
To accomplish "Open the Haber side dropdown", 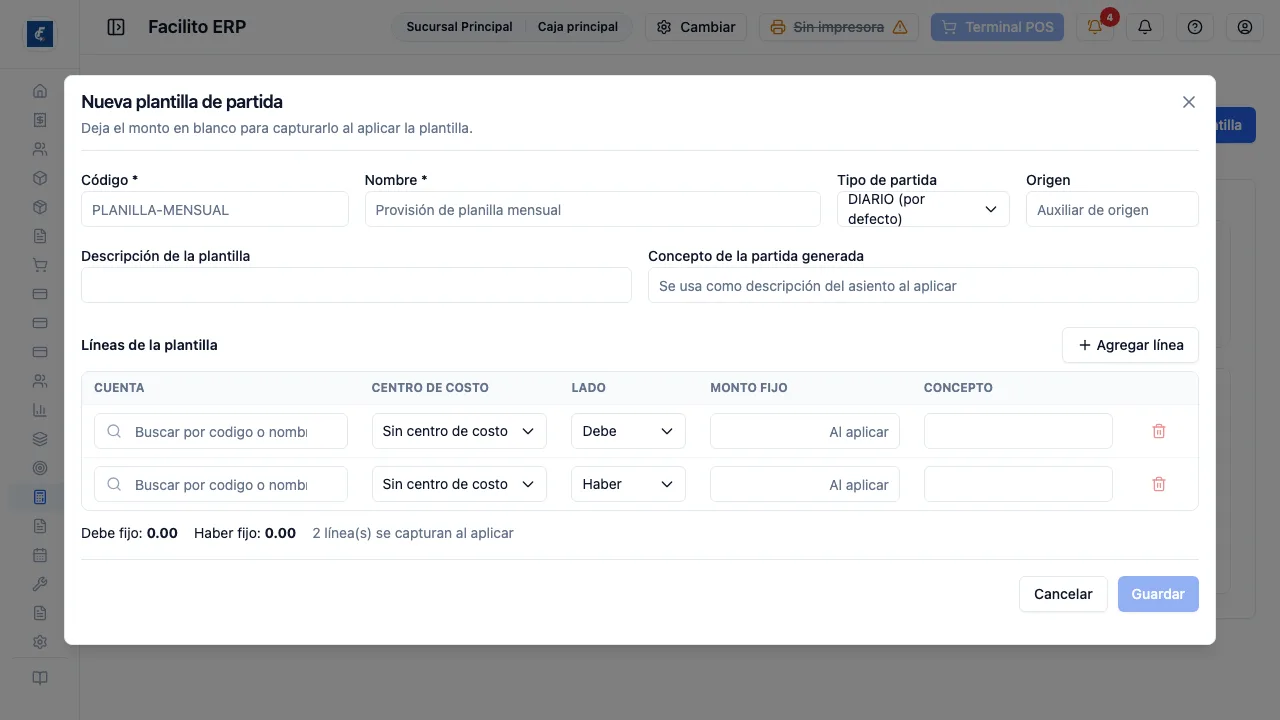I will pyautogui.click(x=628, y=484).
